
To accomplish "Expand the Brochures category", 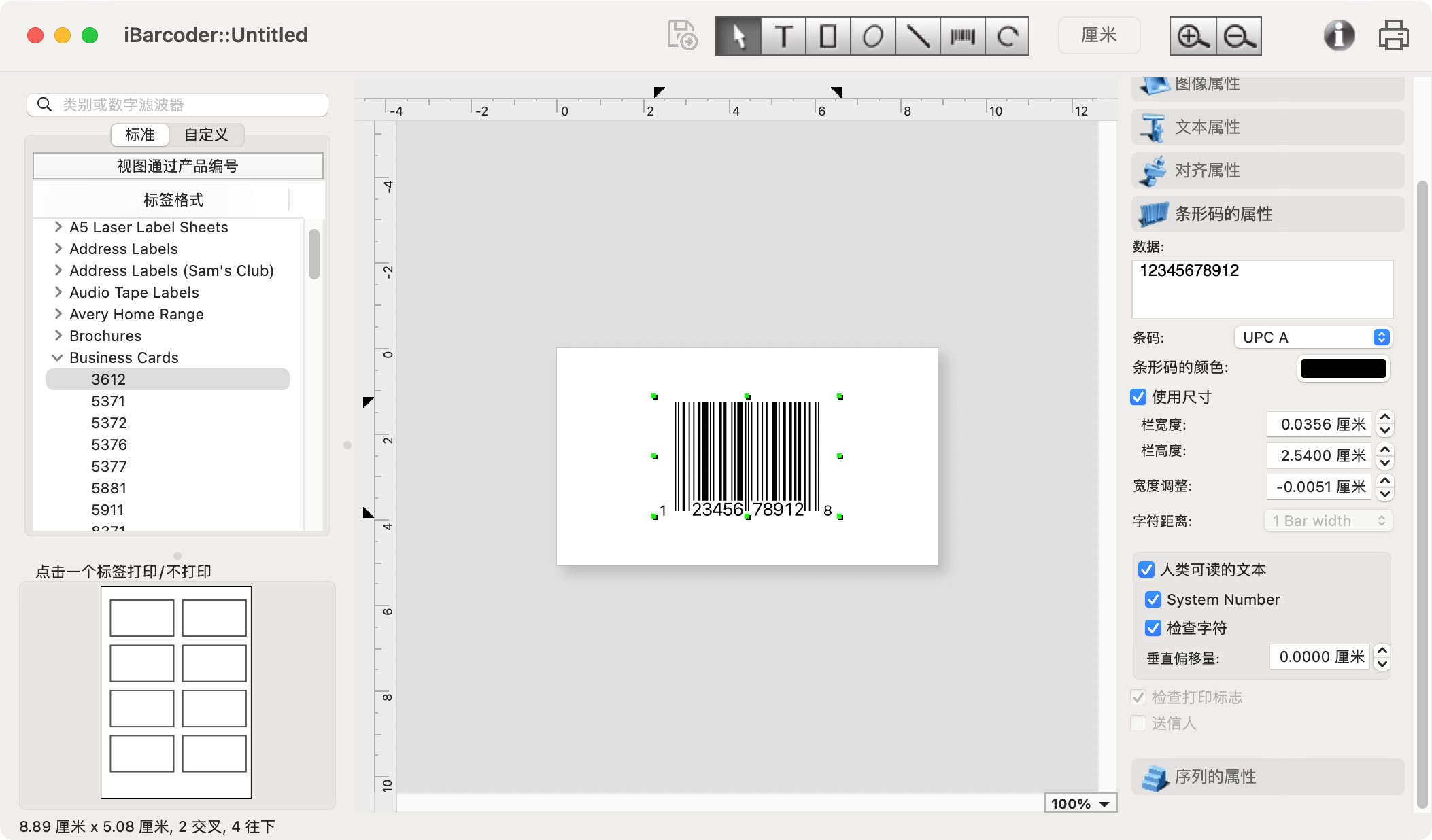I will pyautogui.click(x=58, y=336).
